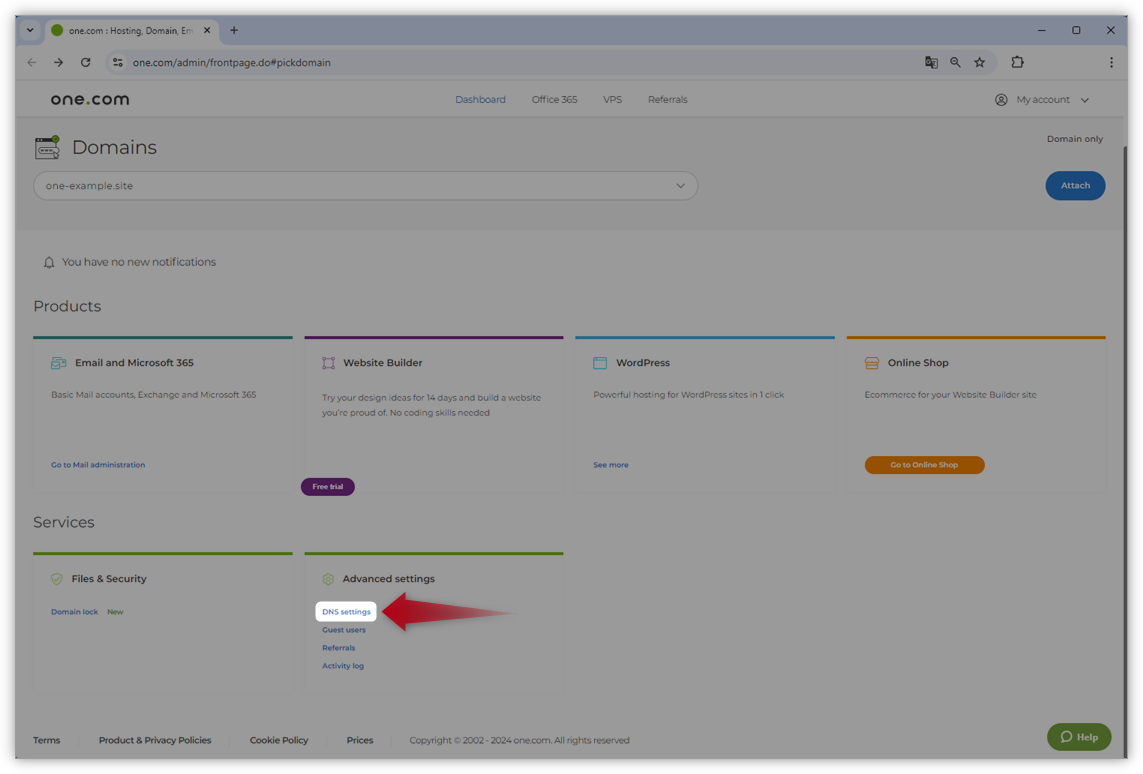
Task: Open the browser extensions puzzle icon
Action: point(1017,62)
